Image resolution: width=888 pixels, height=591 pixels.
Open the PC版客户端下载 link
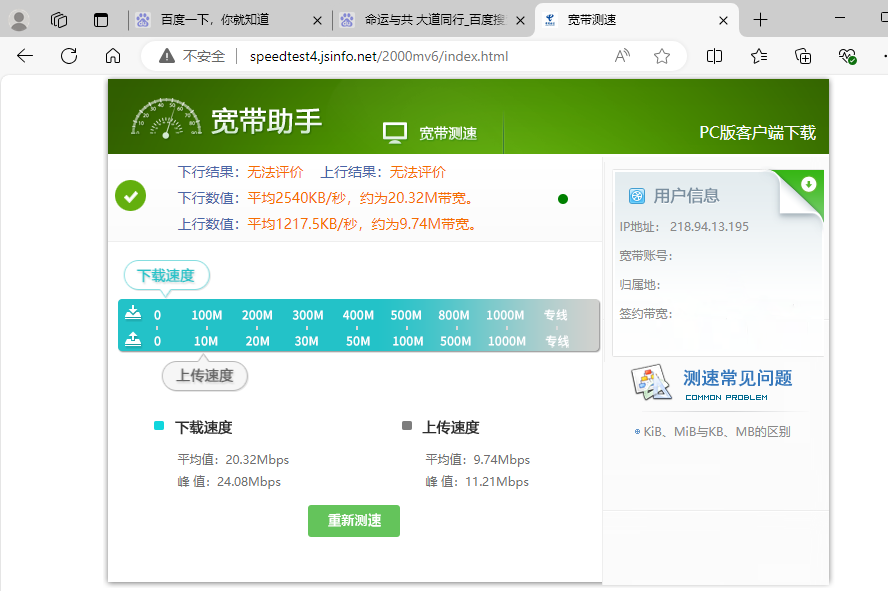(756, 133)
